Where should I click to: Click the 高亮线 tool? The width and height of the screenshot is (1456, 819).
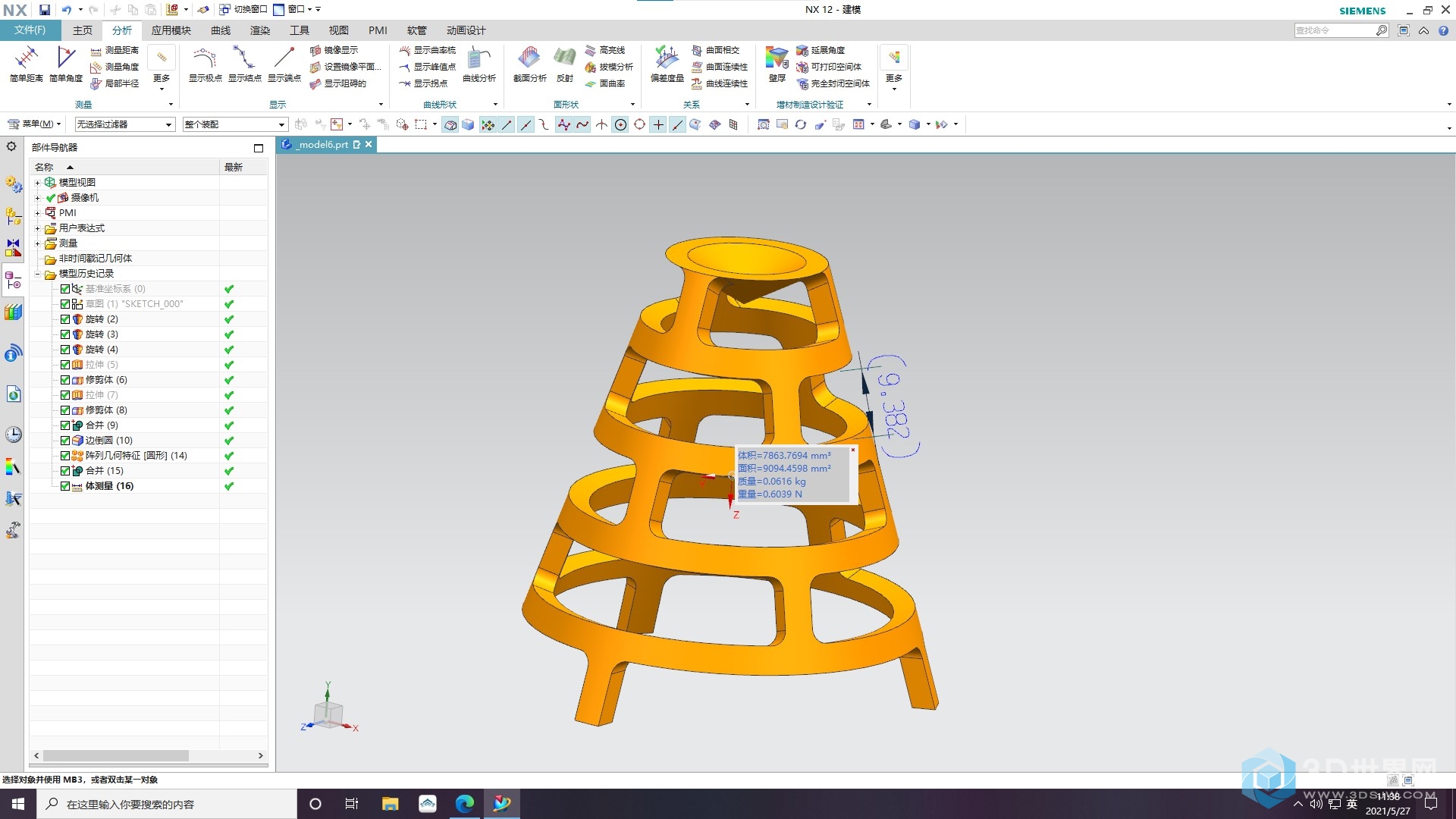[605, 50]
